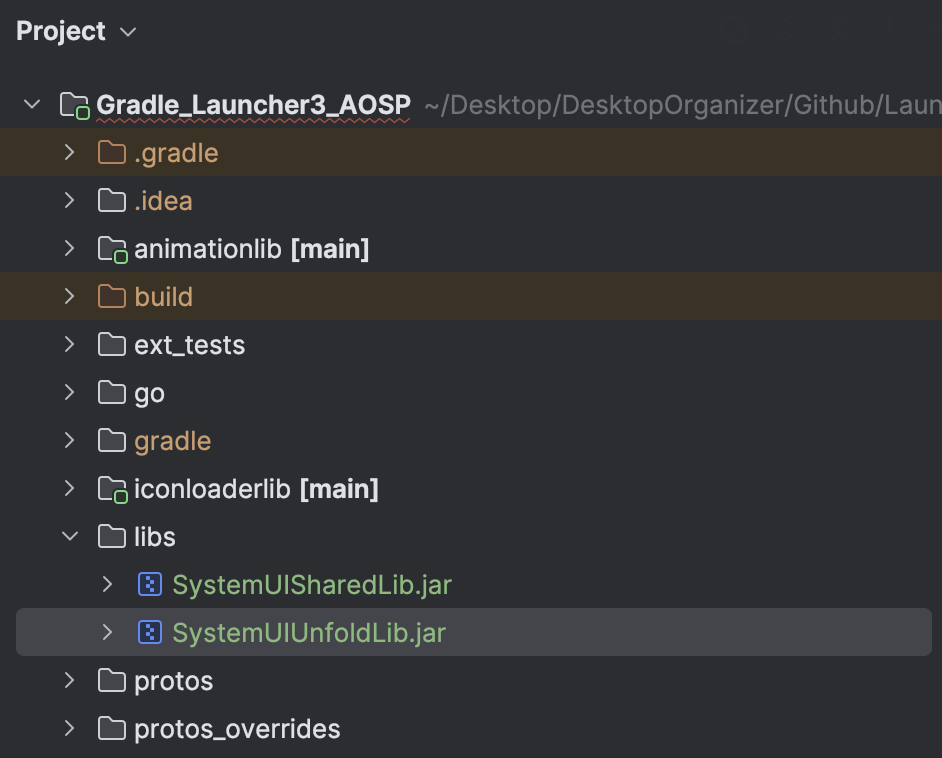Expand the go folder
The height and width of the screenshot is (758, 942).
[x=70, y=393]
